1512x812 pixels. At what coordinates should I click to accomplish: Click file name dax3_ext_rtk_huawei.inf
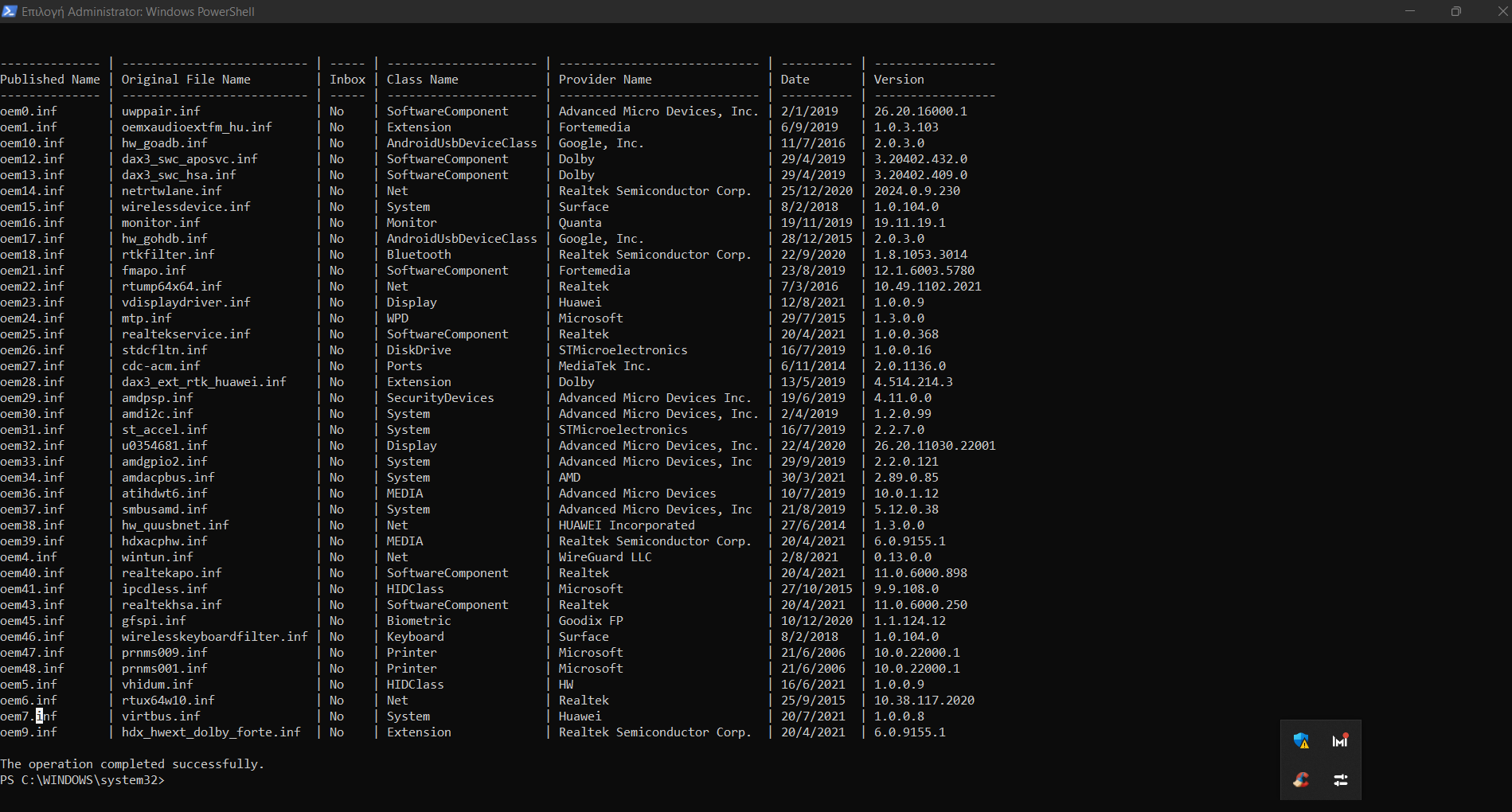[204, 382]
